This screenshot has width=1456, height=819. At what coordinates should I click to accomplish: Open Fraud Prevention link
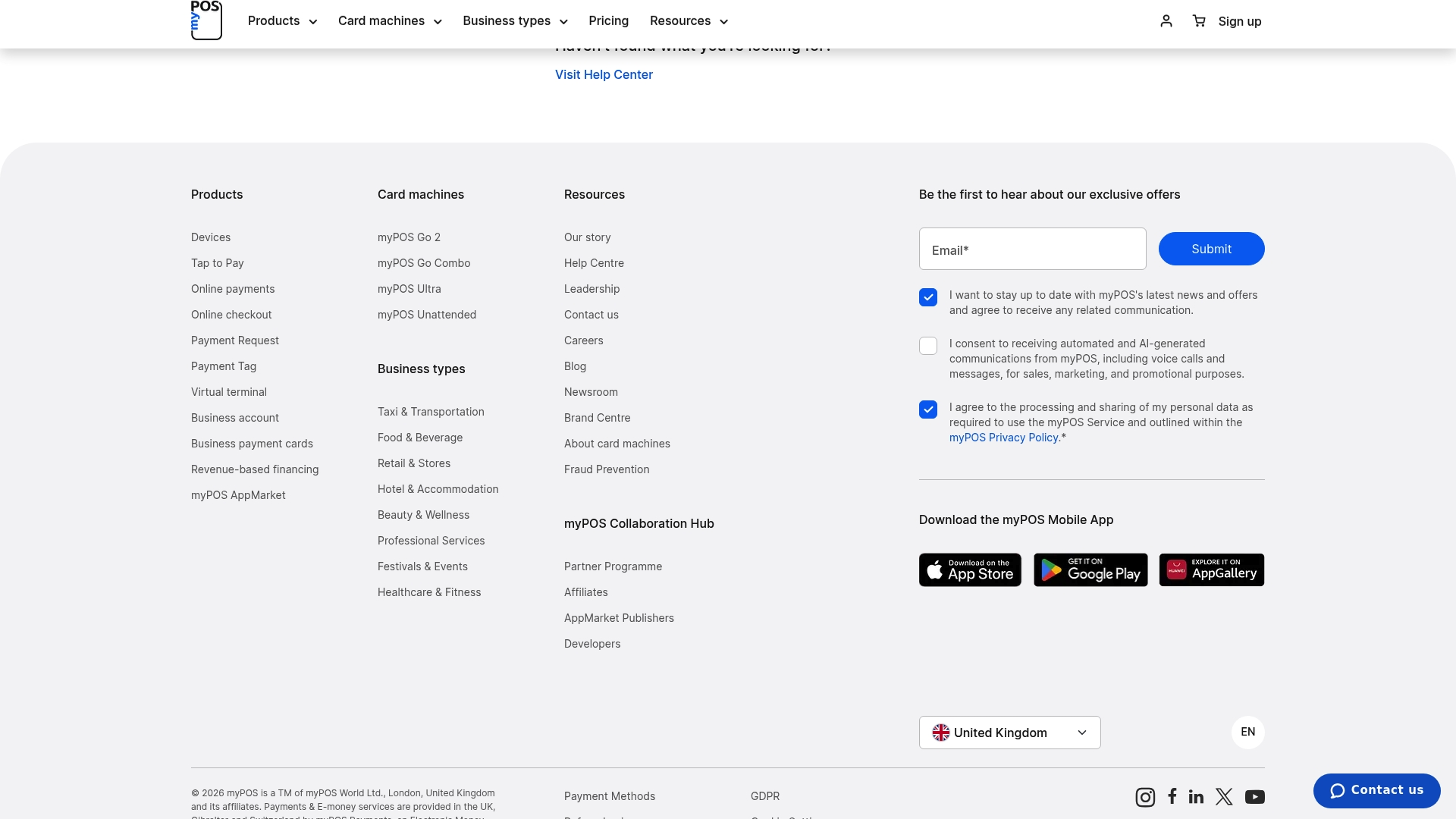click(607, 469)
